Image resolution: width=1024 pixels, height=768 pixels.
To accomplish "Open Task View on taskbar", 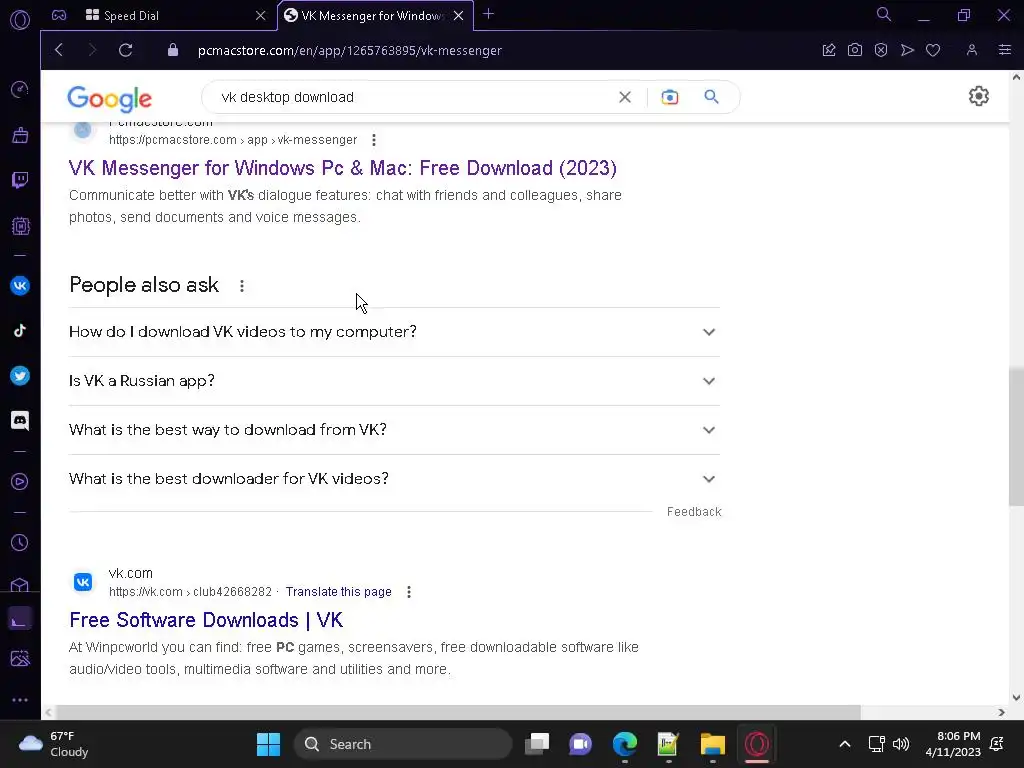I will [537, 744].
